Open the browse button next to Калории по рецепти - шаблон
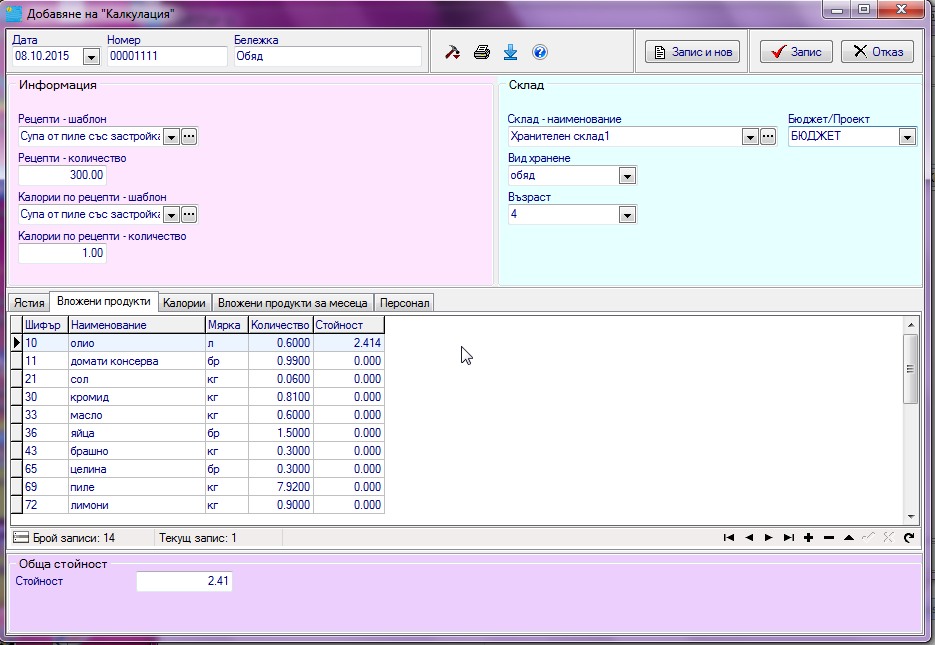 (x=189, y=215)
